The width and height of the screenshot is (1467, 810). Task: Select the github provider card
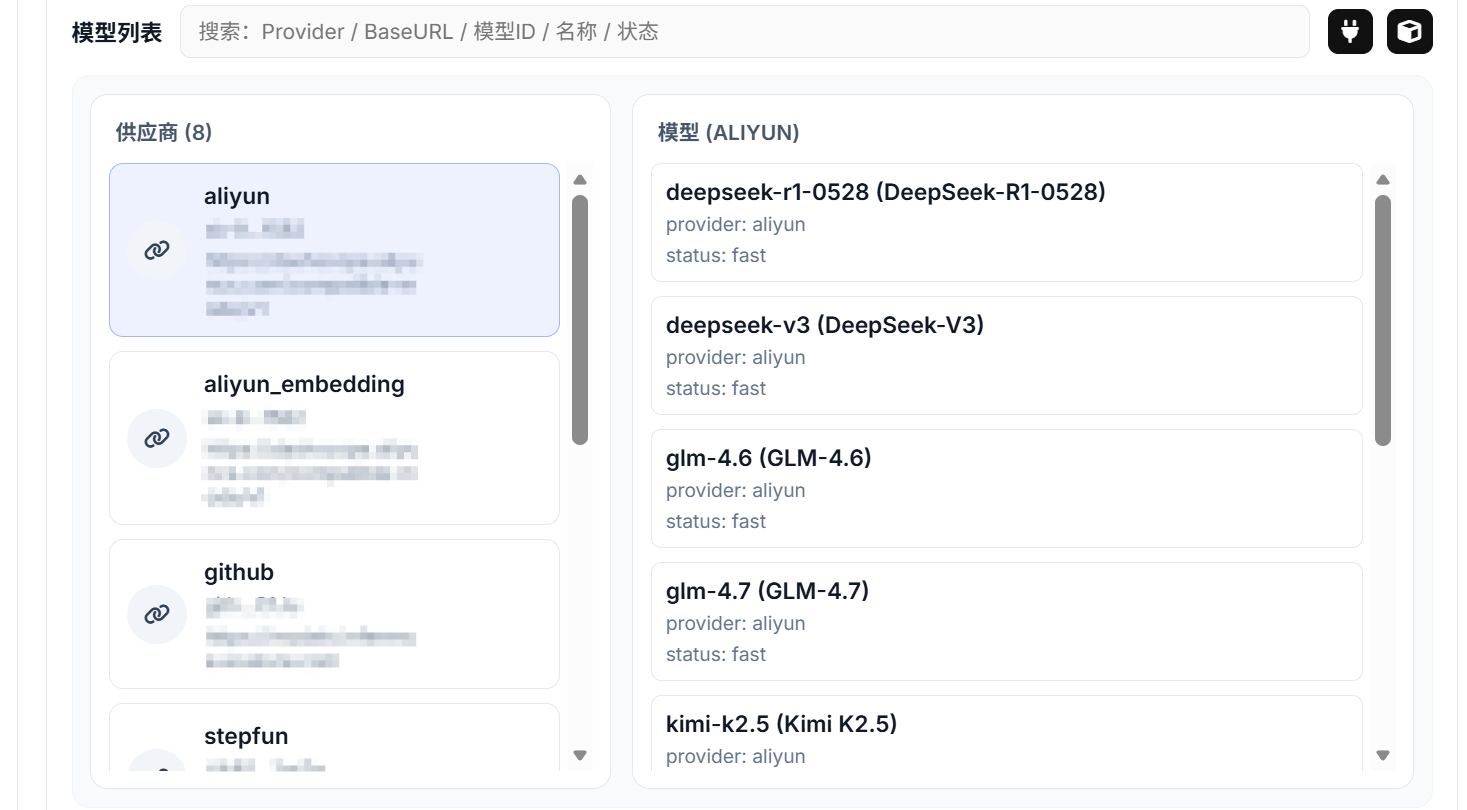click(334, 614)
